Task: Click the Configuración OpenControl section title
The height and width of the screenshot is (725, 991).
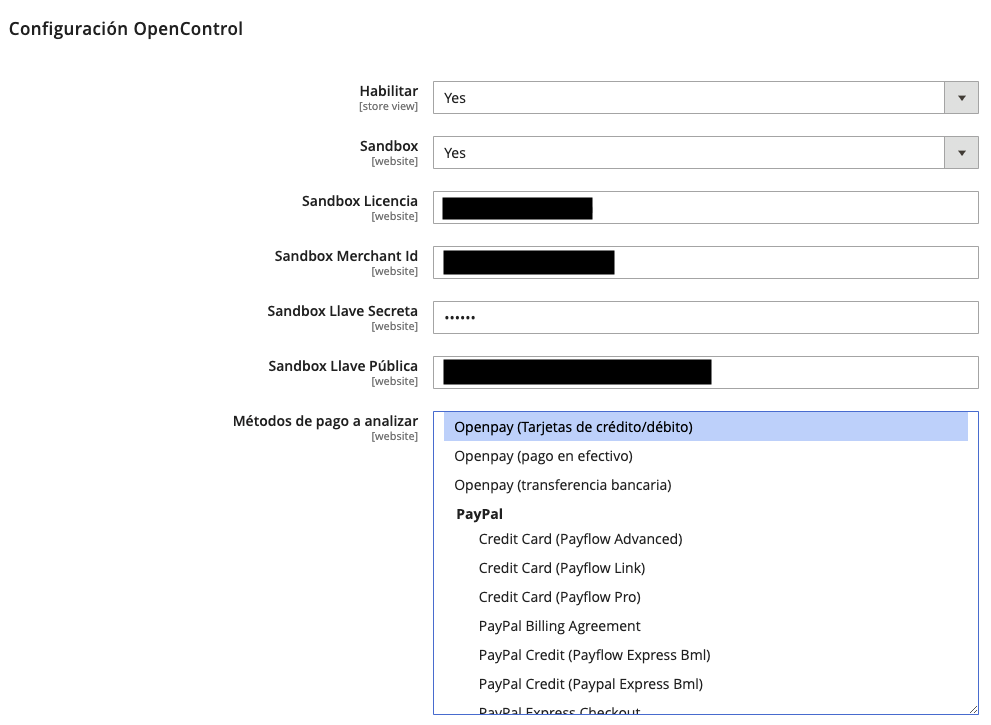Action: [x=126, y=29]
